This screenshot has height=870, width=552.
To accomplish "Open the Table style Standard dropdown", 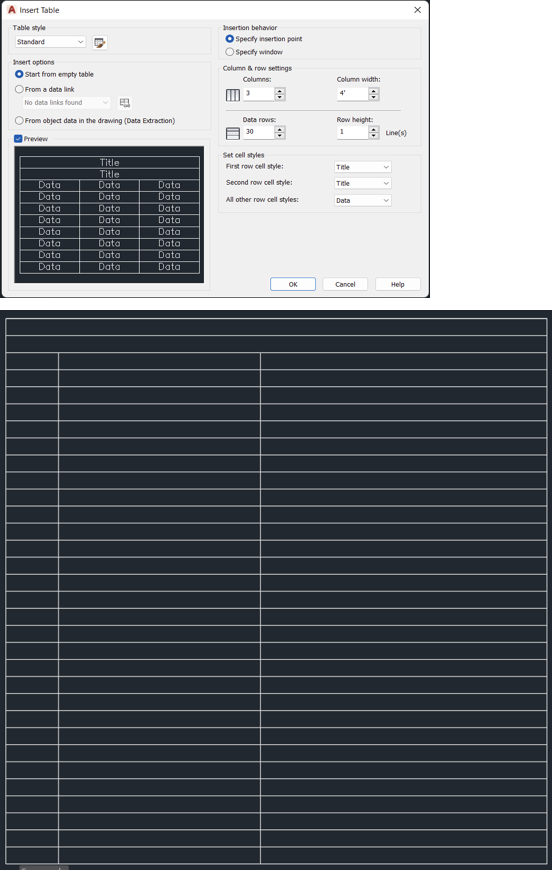I will point(50,42).
